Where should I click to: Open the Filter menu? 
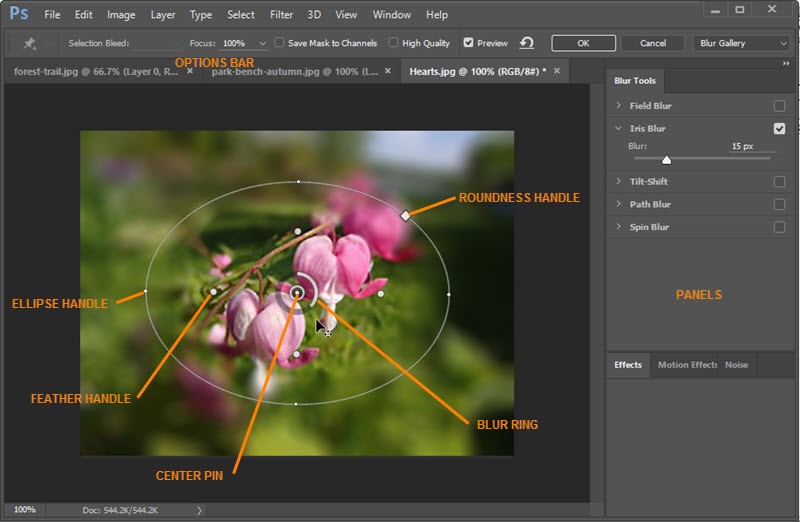(x=281, y=15)
